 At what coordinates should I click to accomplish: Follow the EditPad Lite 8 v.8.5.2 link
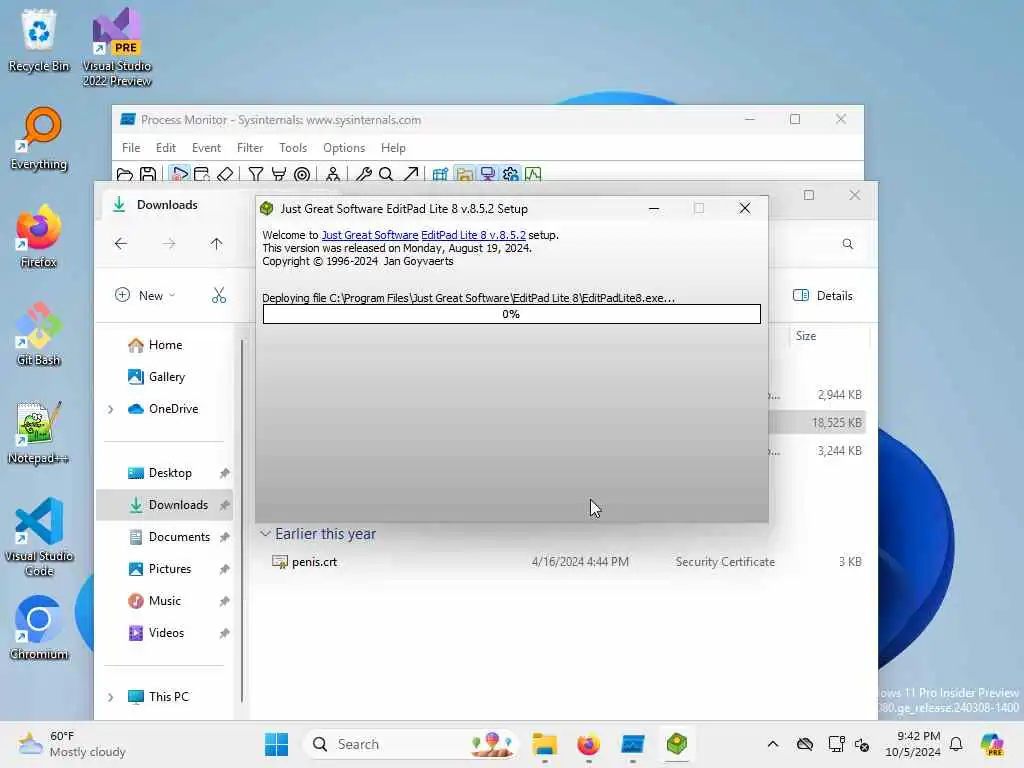(473, 235)
